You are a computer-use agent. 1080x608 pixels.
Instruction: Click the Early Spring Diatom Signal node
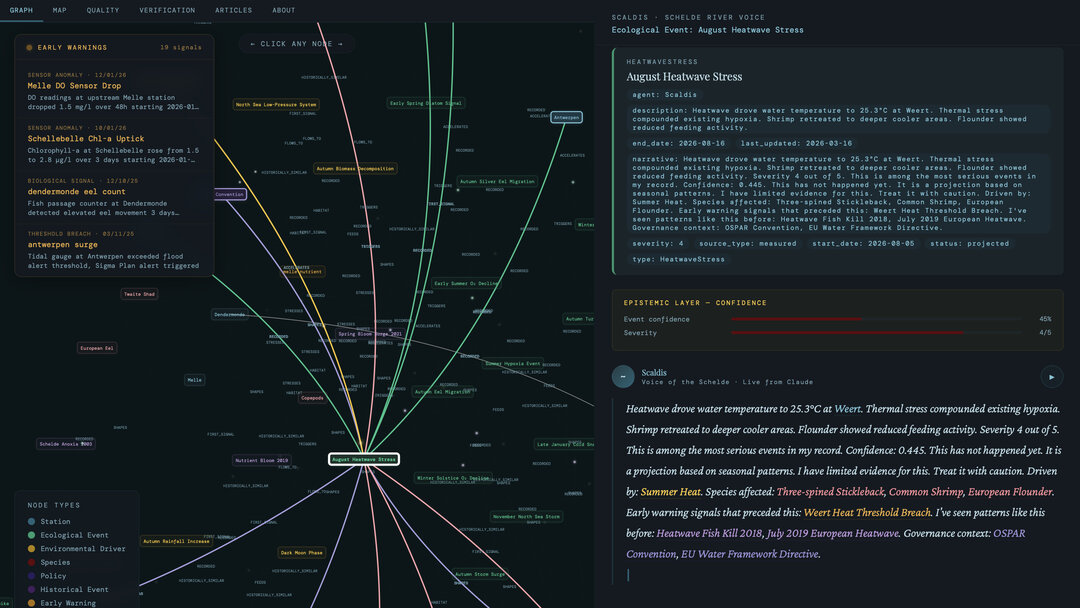[426, 103]
